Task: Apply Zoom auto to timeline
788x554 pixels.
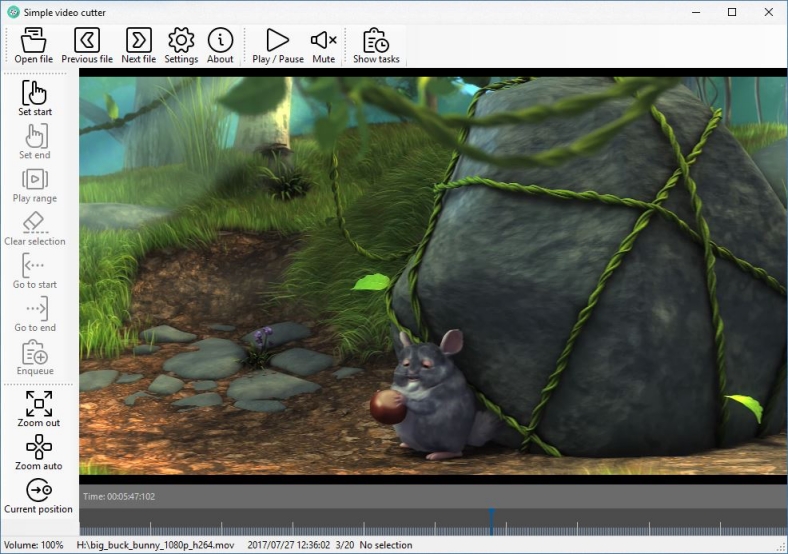Action: coord(38,448)
